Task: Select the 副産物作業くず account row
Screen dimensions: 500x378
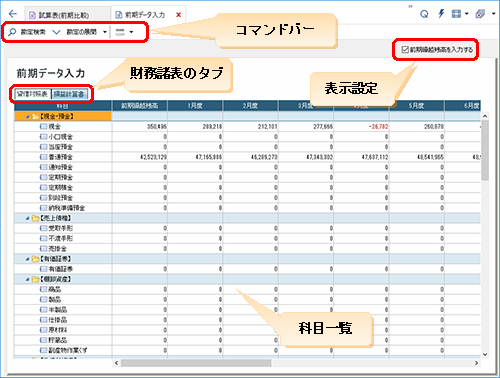Action: (x=247, y=350)
